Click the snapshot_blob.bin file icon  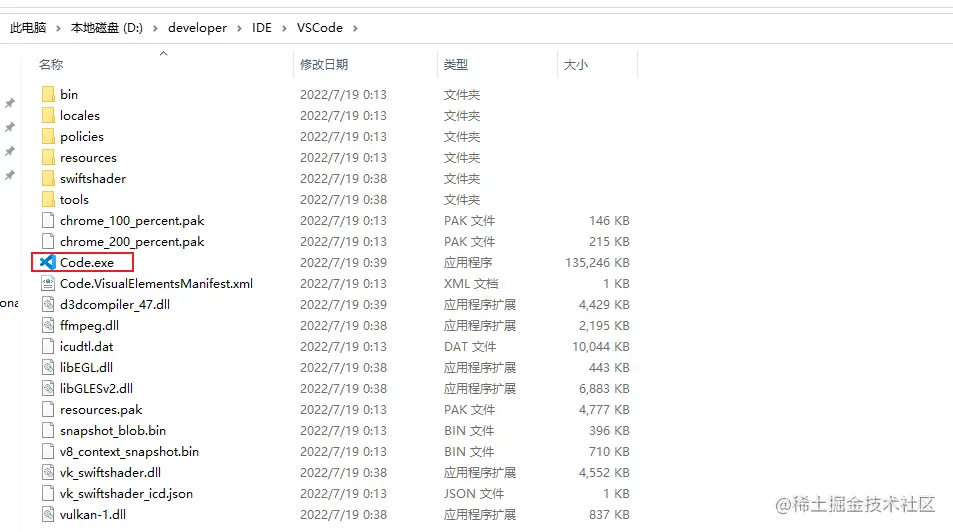point(48,430)
